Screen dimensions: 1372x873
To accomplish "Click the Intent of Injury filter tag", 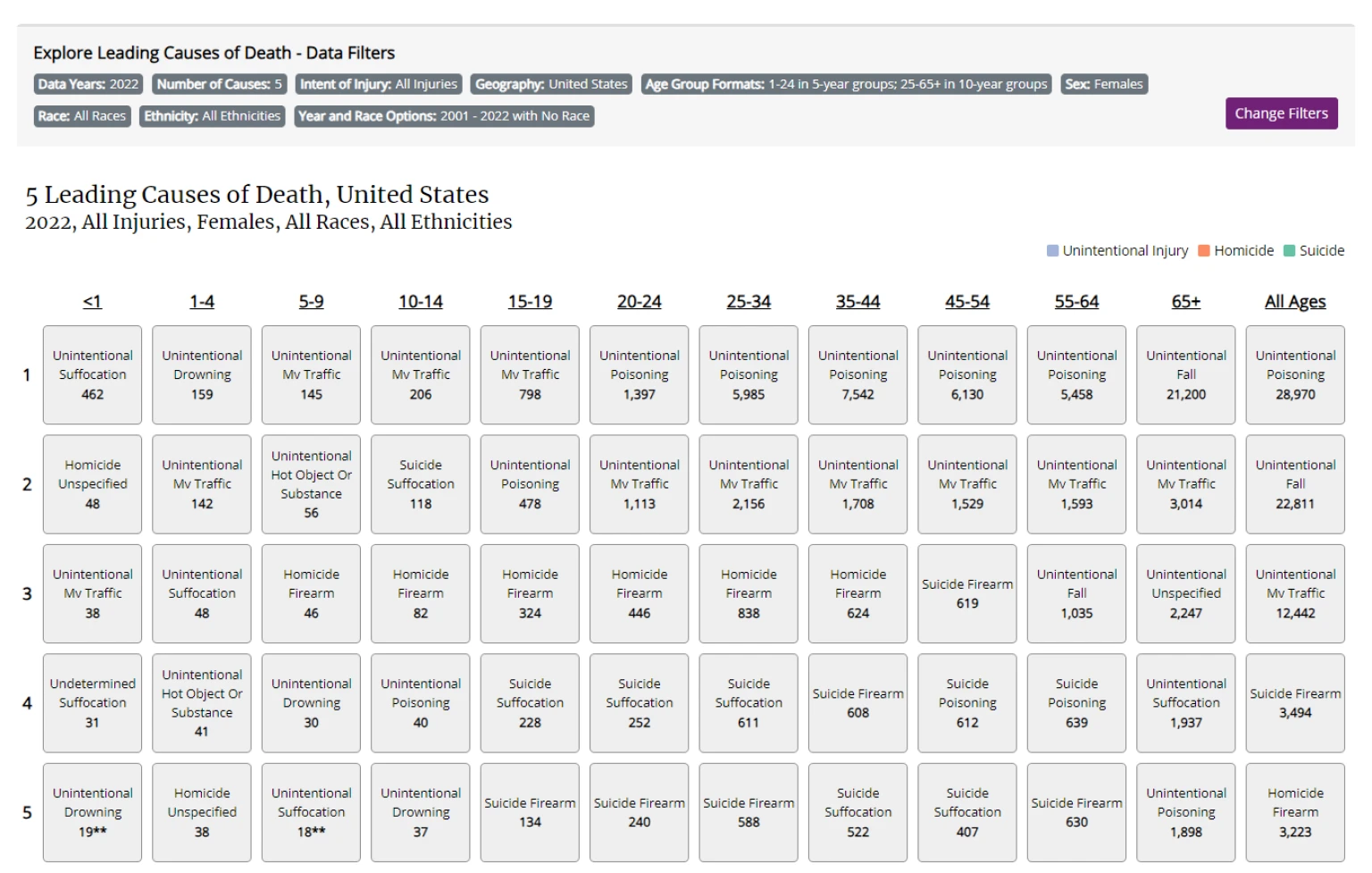I will point(379,84).
